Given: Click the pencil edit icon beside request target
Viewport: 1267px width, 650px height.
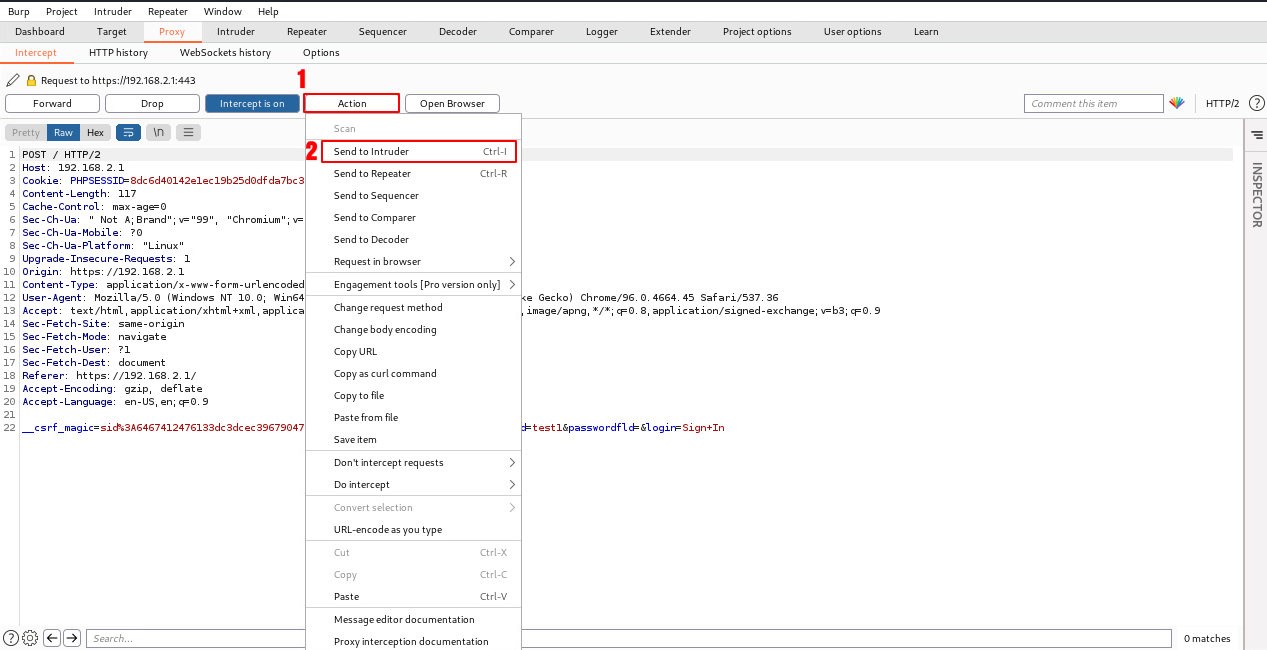Looking at the screenshot, I should coord(13,80).
